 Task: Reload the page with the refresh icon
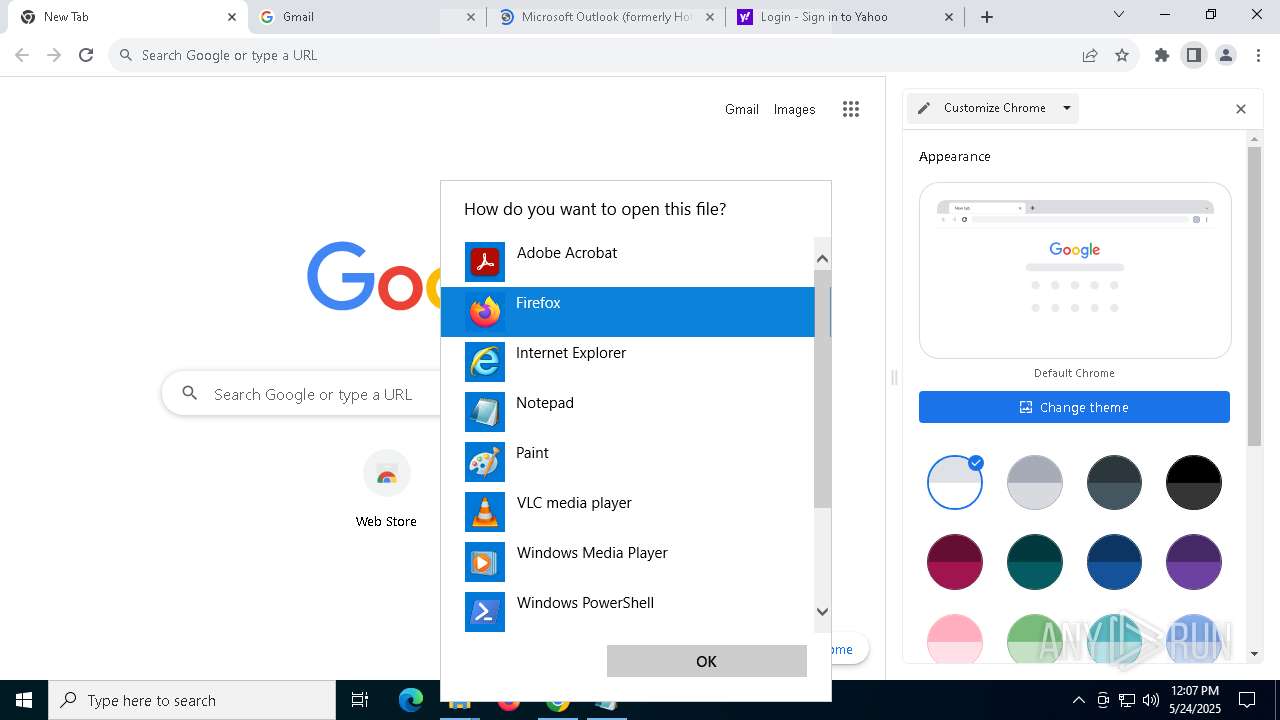click(x=86, y=55)
